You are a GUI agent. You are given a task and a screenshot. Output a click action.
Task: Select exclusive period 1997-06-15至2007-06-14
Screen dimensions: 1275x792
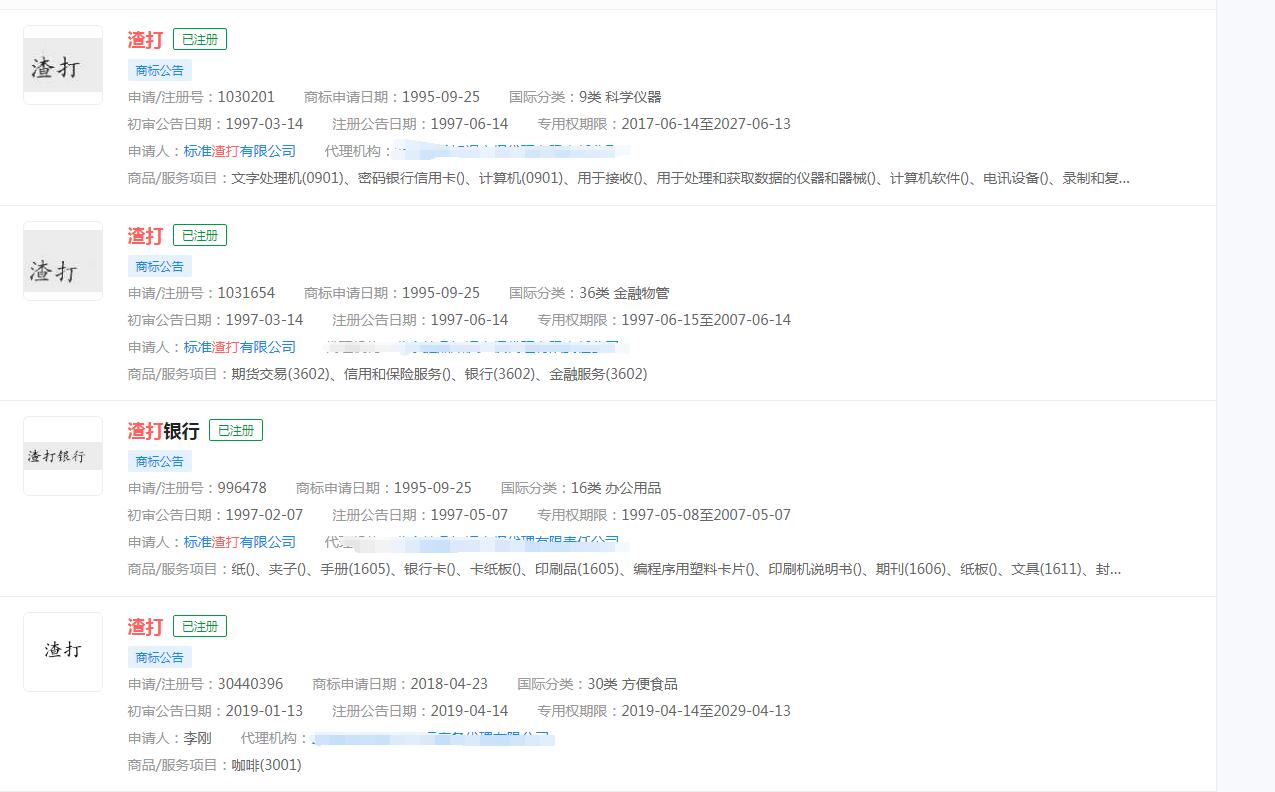coord(706,320)
